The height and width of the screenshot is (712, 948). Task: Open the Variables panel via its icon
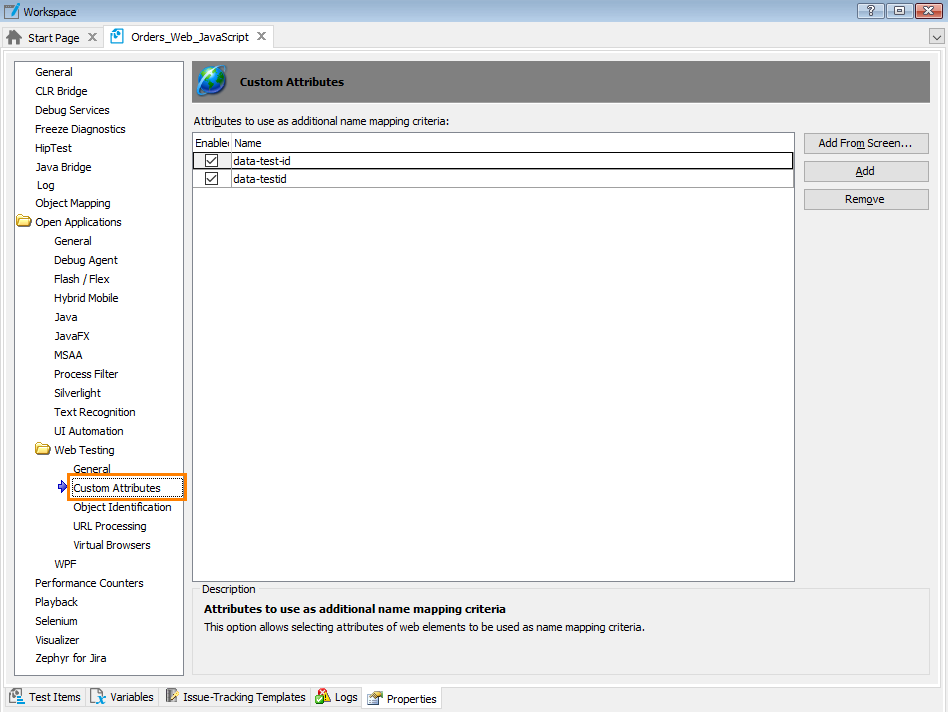tap(99, 697)
